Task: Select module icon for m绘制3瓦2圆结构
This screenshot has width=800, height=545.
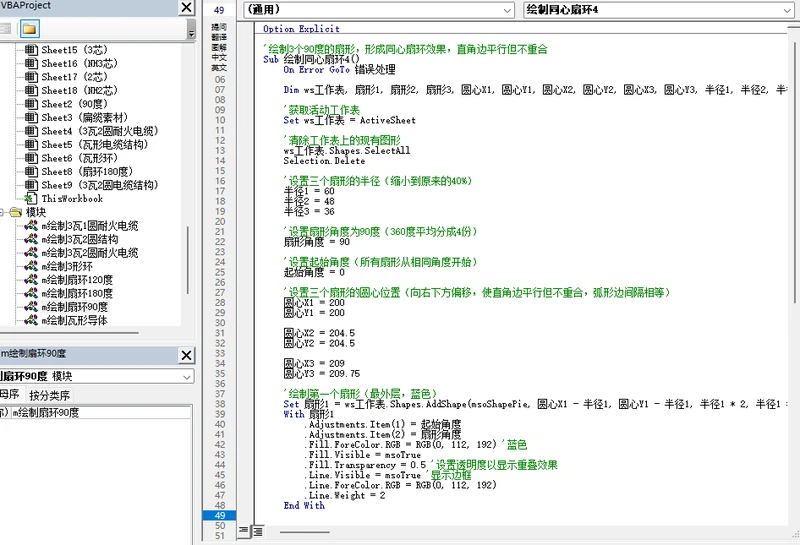Action: click(31, 239)
